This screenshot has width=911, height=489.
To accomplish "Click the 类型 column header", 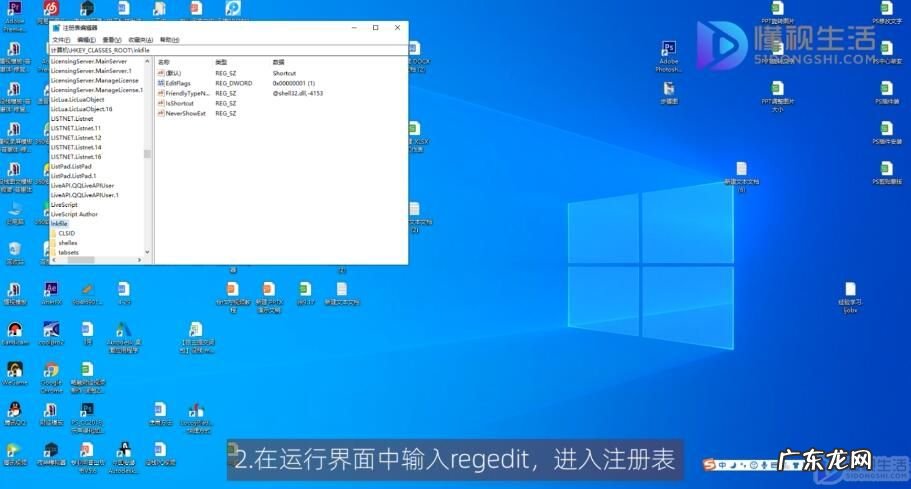I will 221,62.
